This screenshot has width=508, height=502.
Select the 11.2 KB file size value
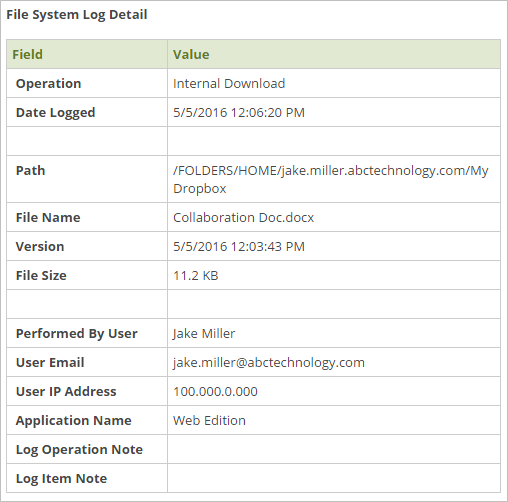coord(195,275)
